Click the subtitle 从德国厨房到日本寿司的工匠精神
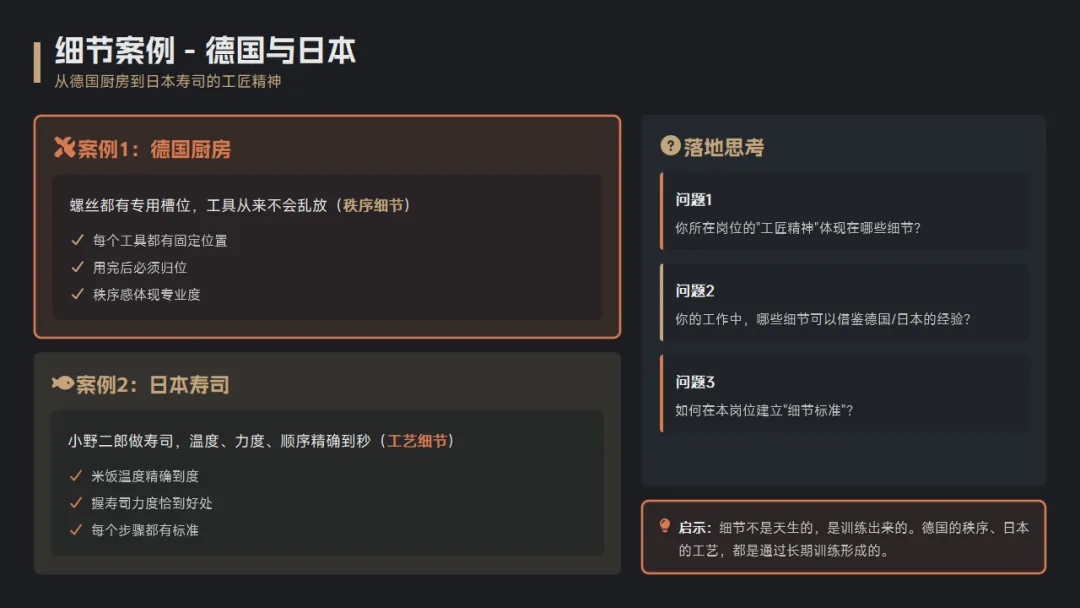This screenshot has width=1080, height=608. pos(168,81)
